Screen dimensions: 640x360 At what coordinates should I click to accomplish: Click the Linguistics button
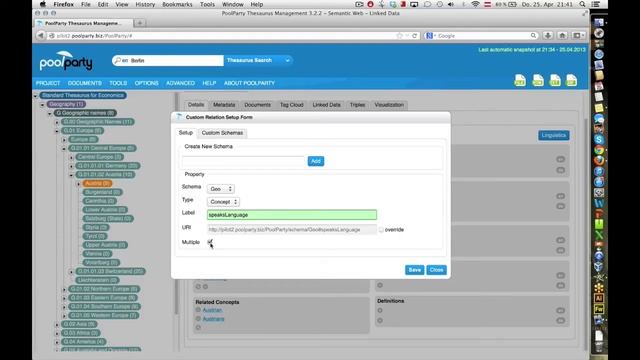click(553, 135)
